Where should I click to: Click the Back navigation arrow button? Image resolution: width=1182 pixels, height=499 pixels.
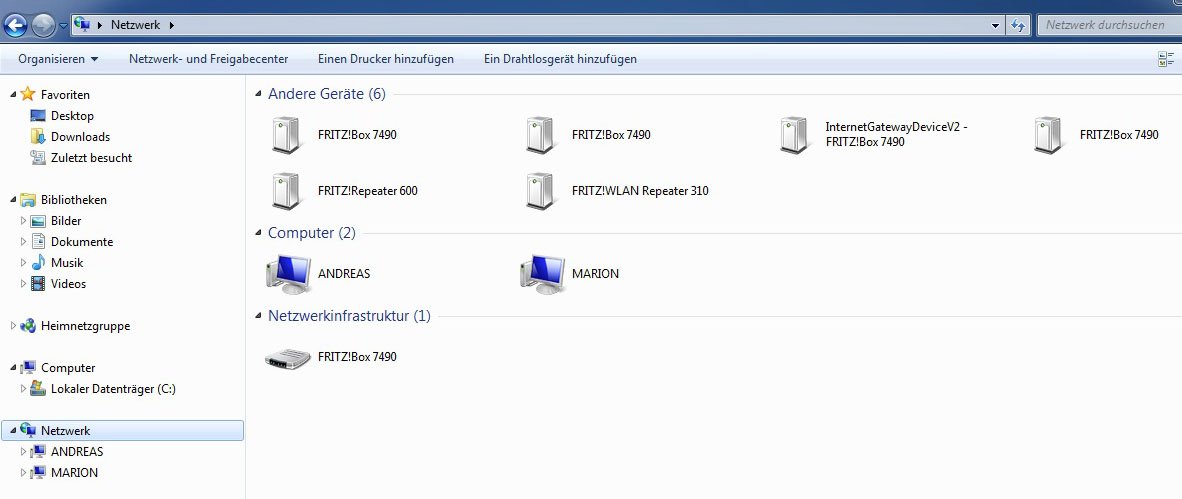click(x=16, y=26)
